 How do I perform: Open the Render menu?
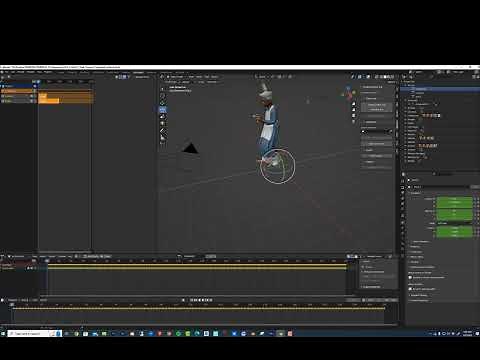click(x=21, y=72)
